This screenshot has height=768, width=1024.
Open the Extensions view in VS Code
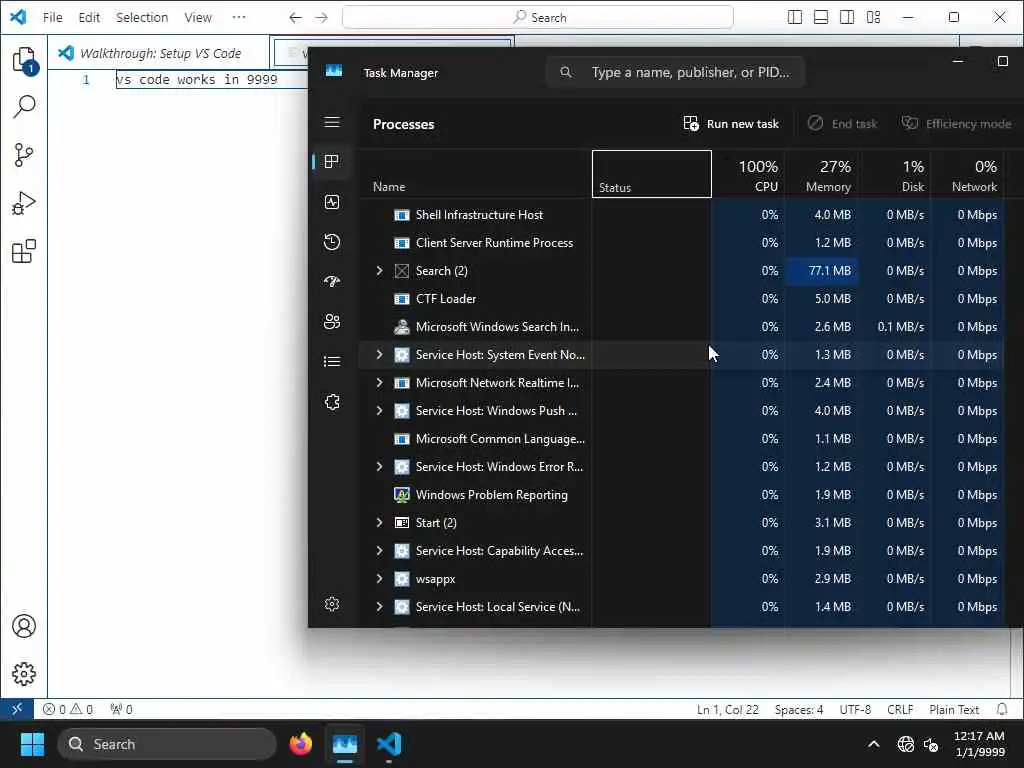tap(24, 251)
